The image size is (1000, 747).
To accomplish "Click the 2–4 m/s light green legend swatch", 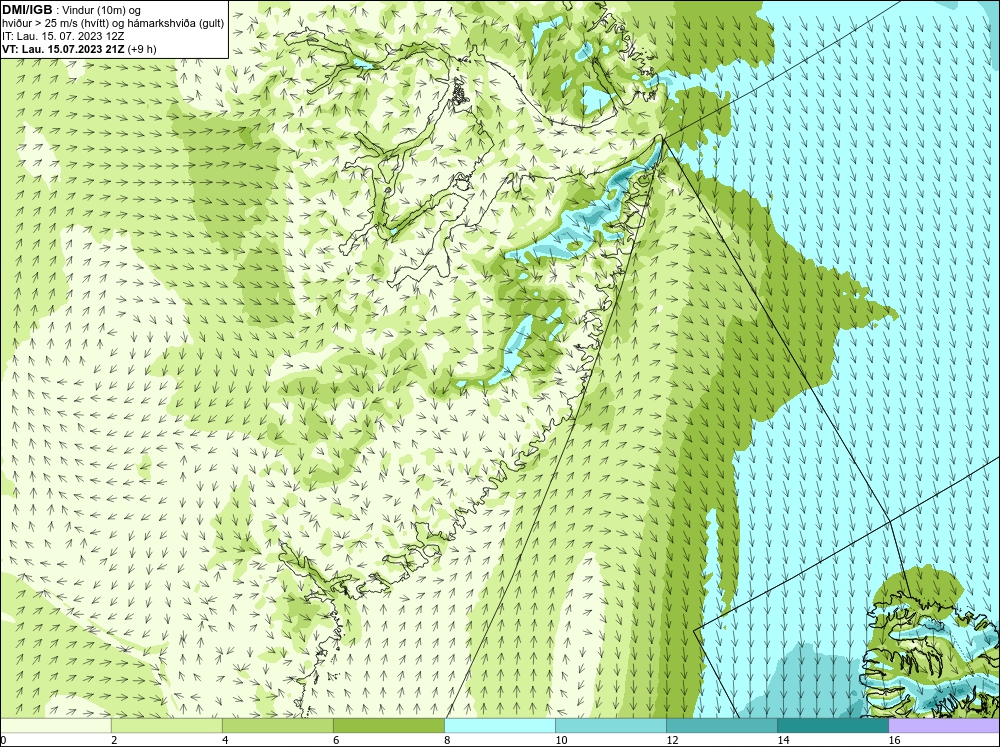I will tap(166, 725).
